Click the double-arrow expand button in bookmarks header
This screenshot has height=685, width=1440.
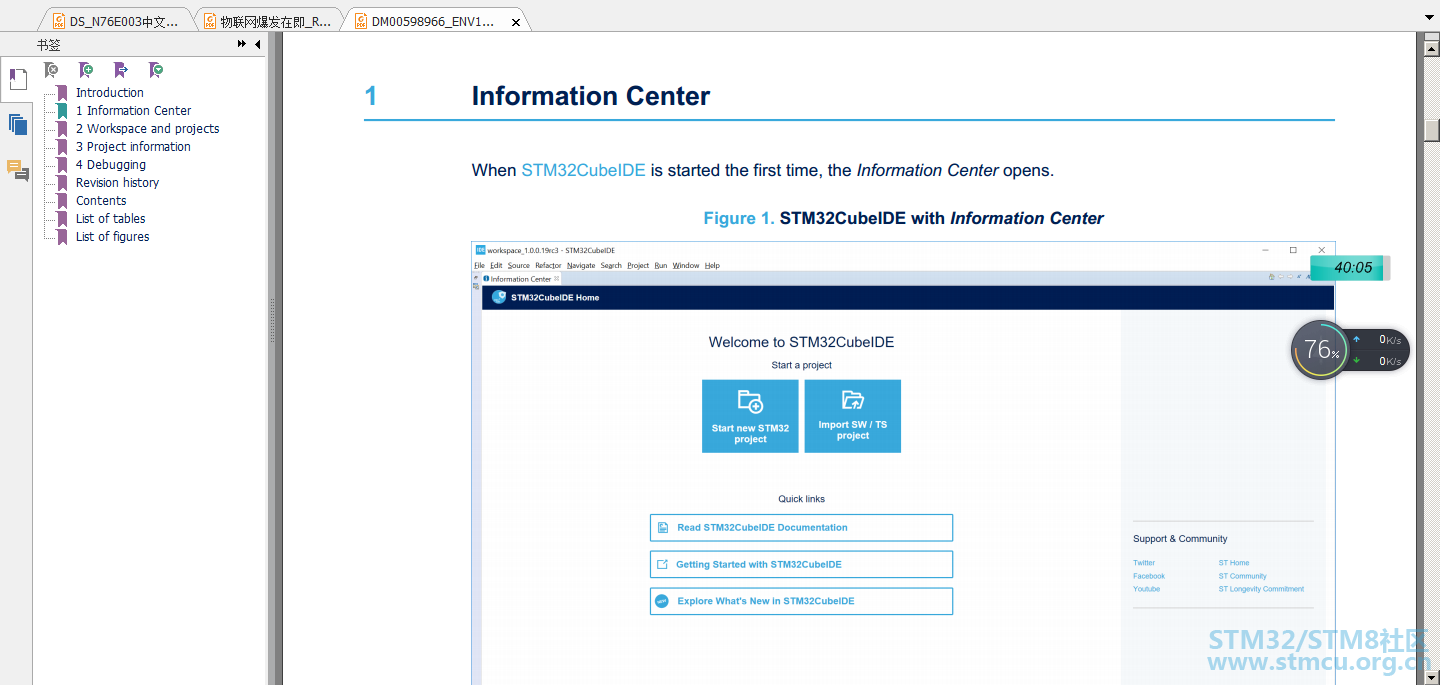coord(242,44)
